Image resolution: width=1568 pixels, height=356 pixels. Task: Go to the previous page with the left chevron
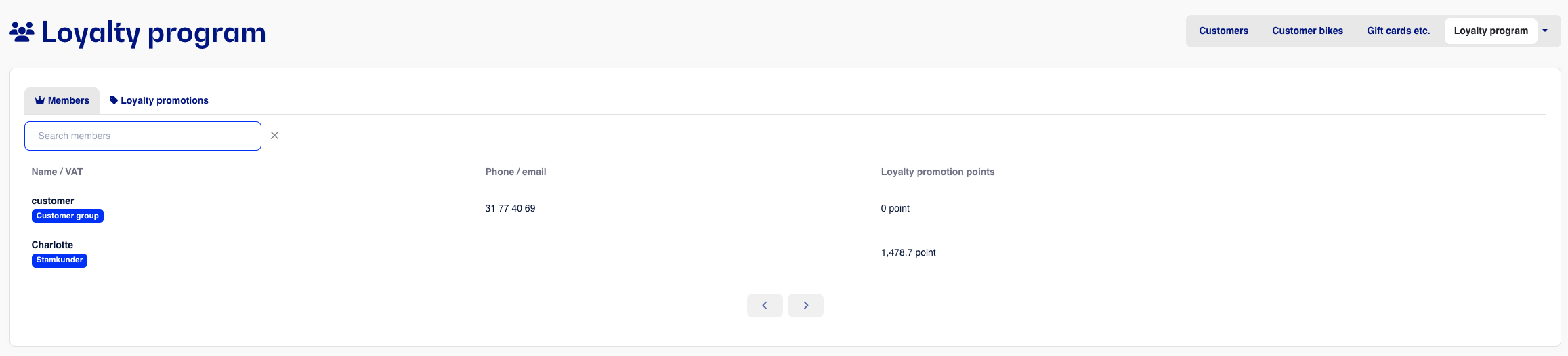pyautogui.click(x=765, y=305)
